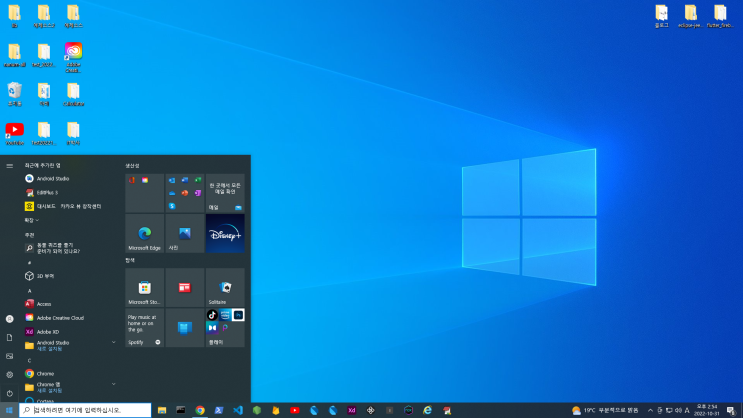Launch Chrome from Start app list
Image resolution: width=743 pixels, height=418 pixels.
coord(69,373)
